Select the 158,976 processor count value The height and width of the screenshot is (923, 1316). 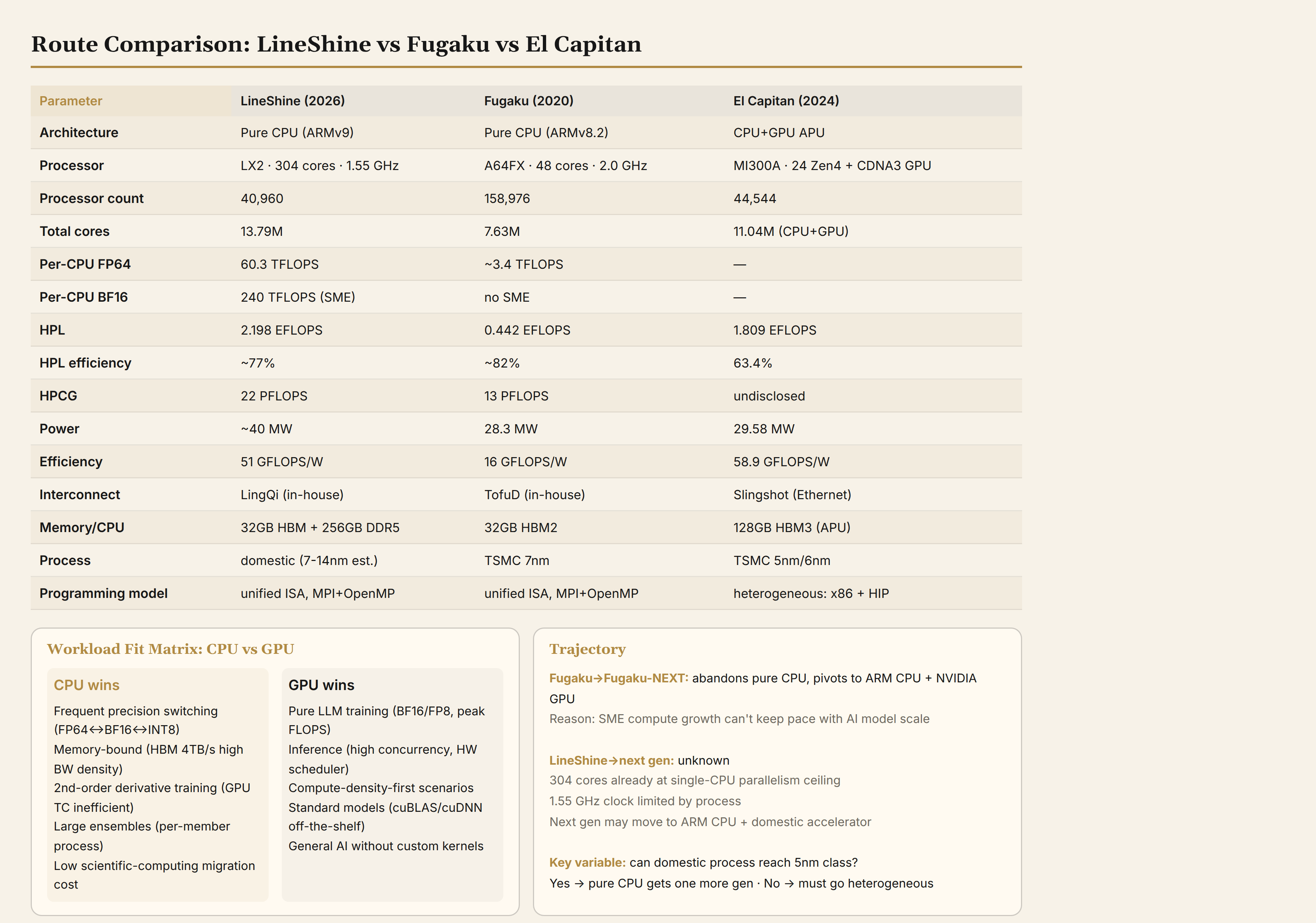click(507, 198)
